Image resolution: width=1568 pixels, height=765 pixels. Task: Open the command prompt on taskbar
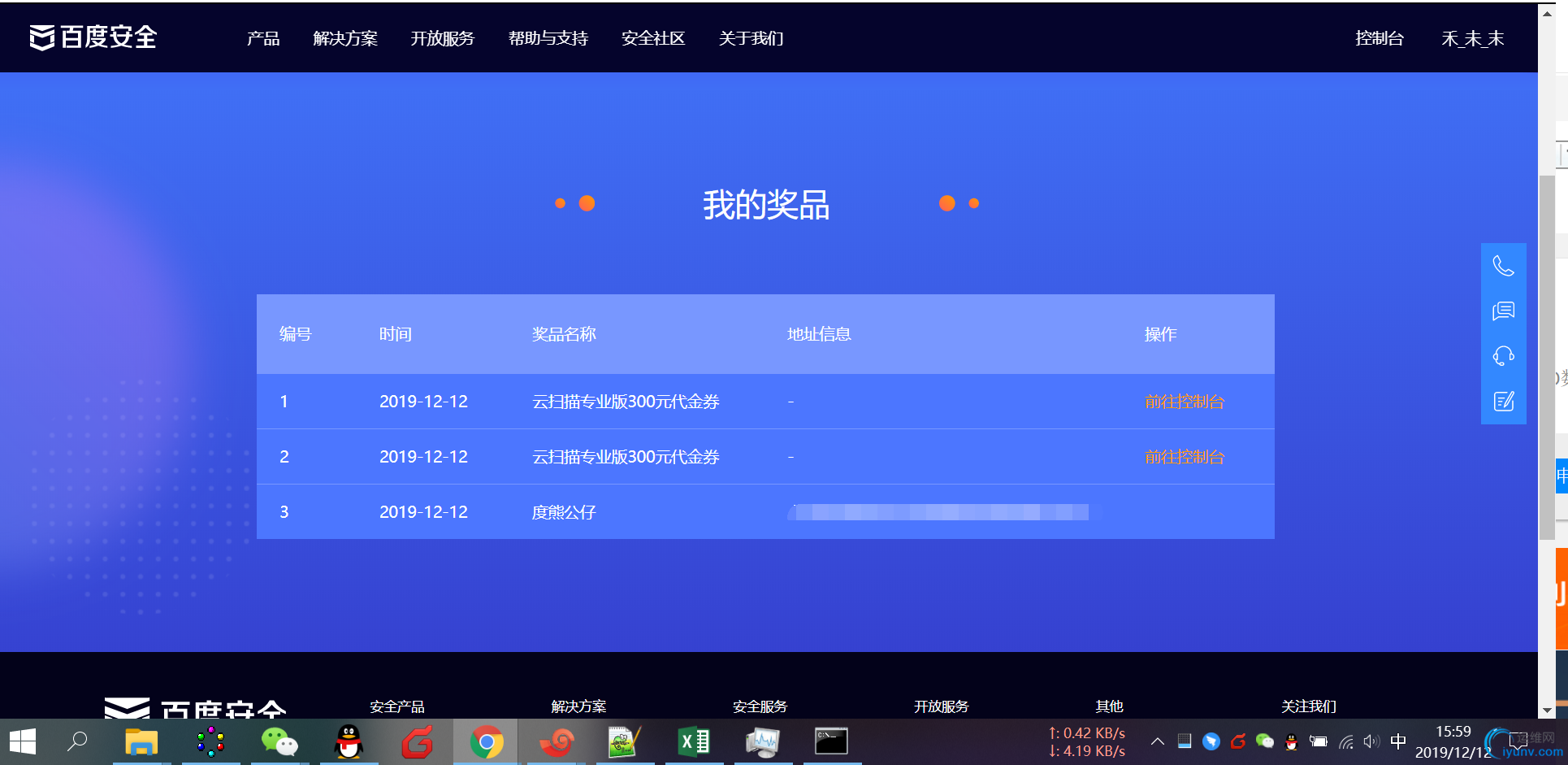pos(832,741)
